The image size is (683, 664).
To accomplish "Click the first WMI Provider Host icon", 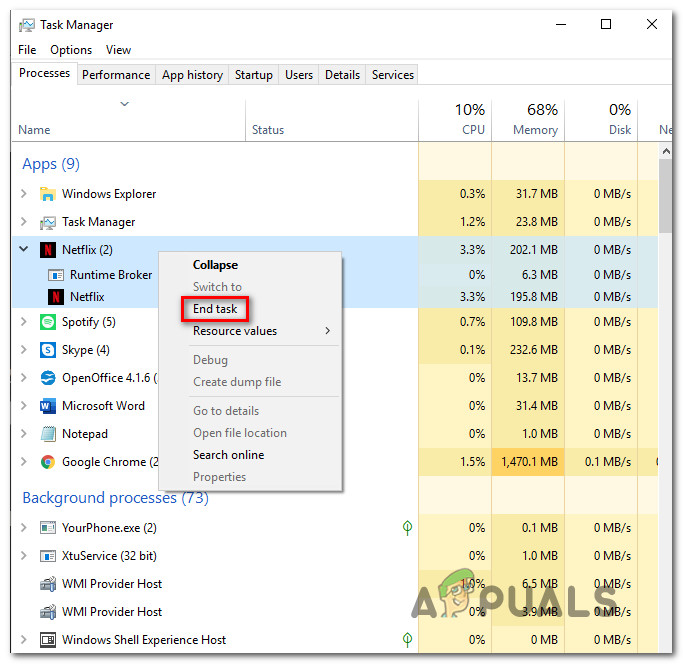I will click(47, 584).
